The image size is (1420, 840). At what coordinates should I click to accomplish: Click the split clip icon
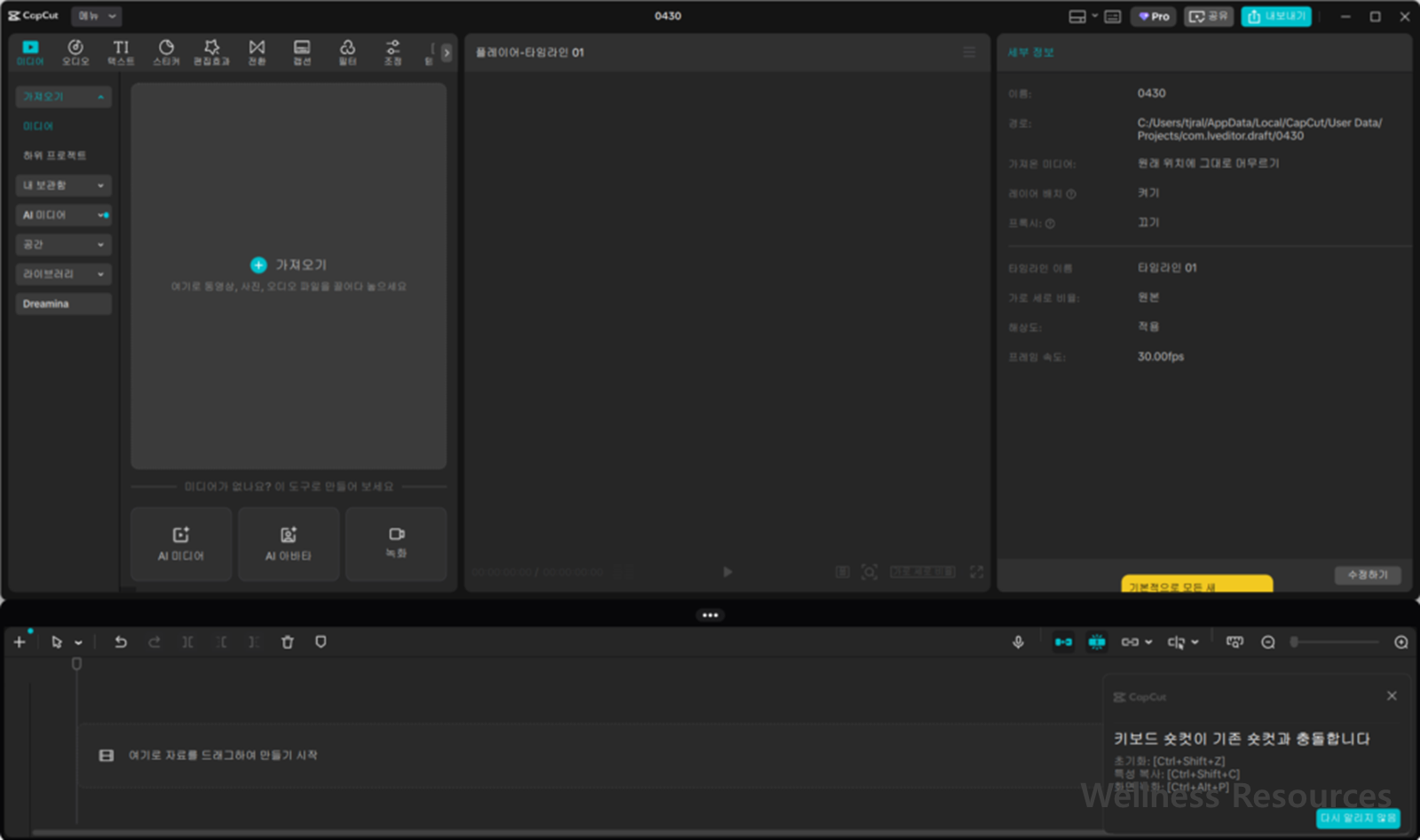(188, 642)
